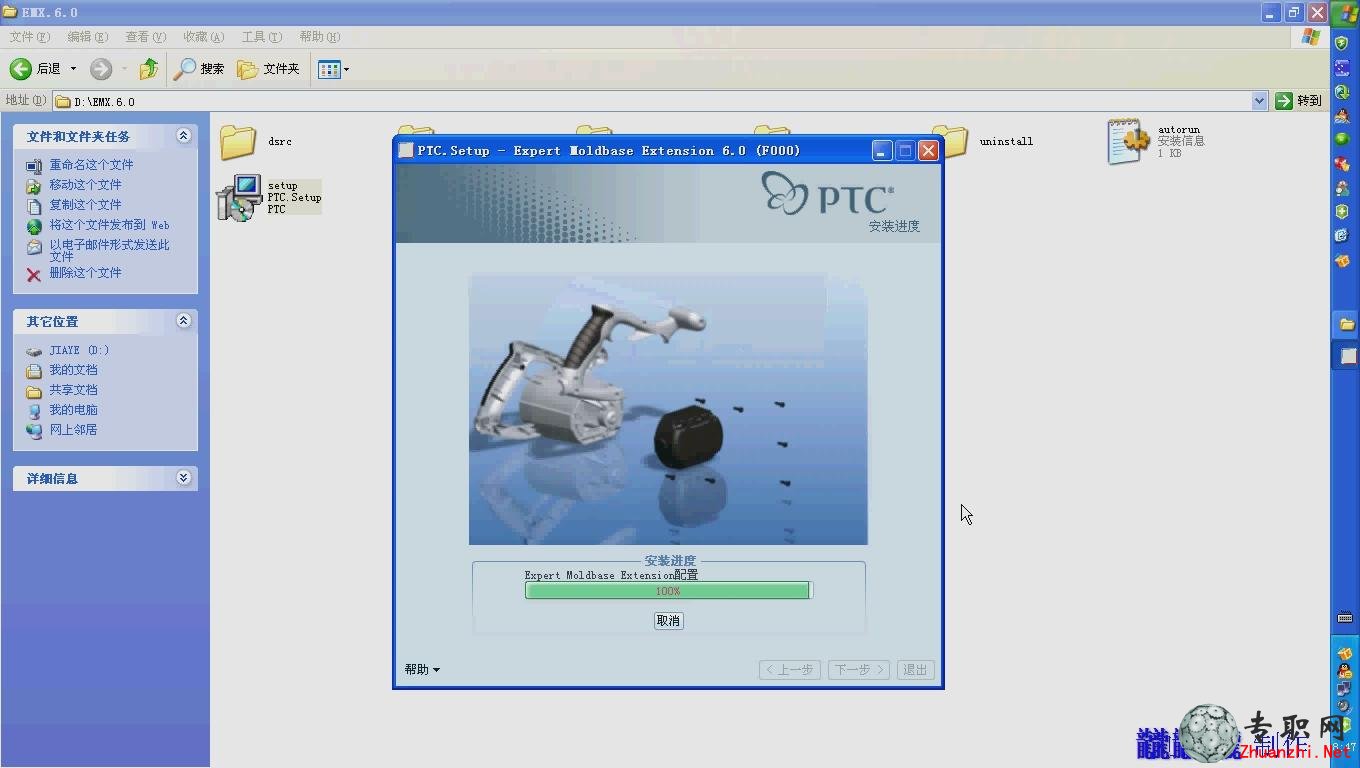Viewport: 1360px width, 768px height.
Task: Collapse the 其它位置 panel
Action: (x=183, y=321)
